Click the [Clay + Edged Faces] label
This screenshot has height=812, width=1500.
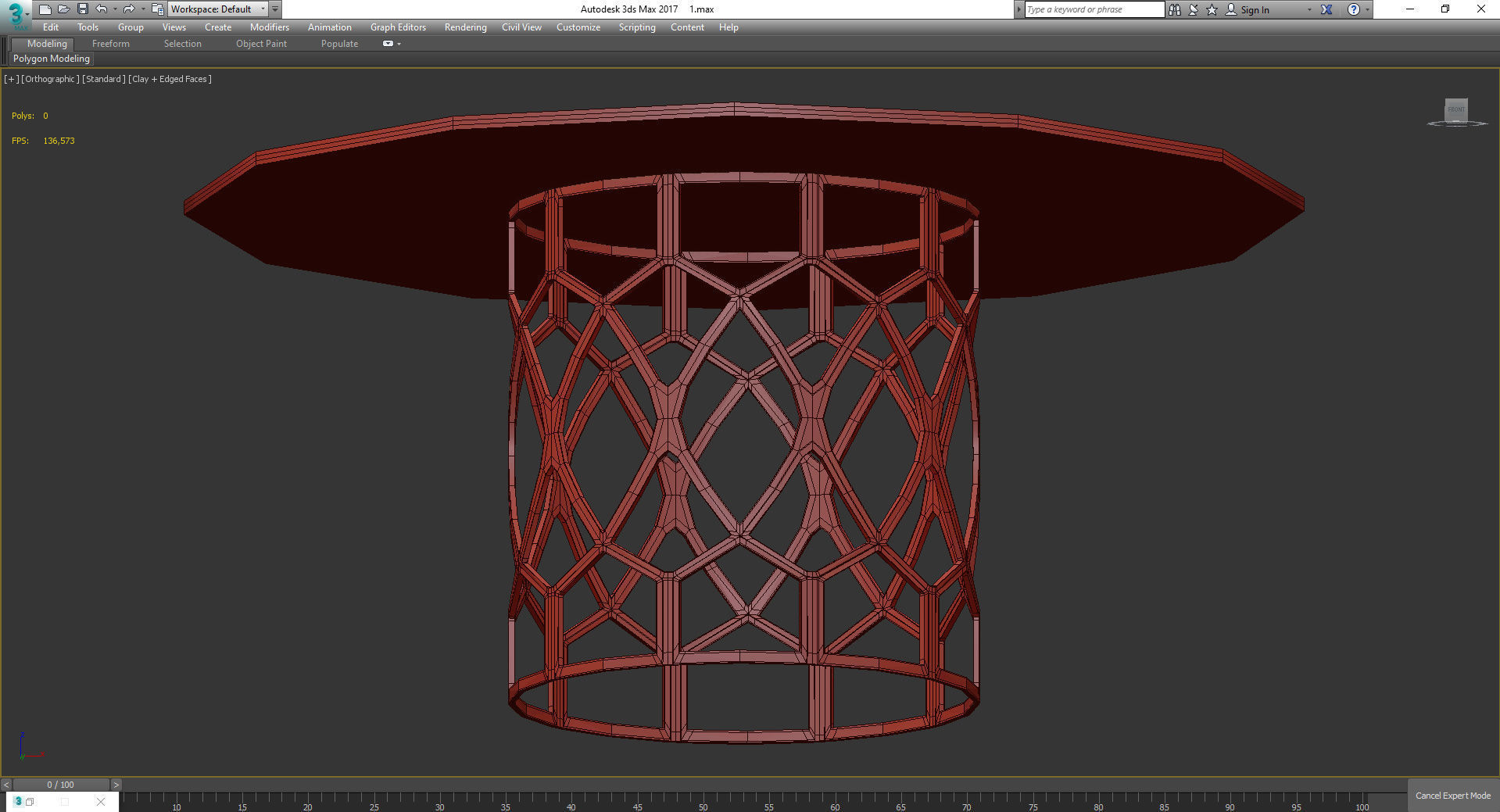170,79
